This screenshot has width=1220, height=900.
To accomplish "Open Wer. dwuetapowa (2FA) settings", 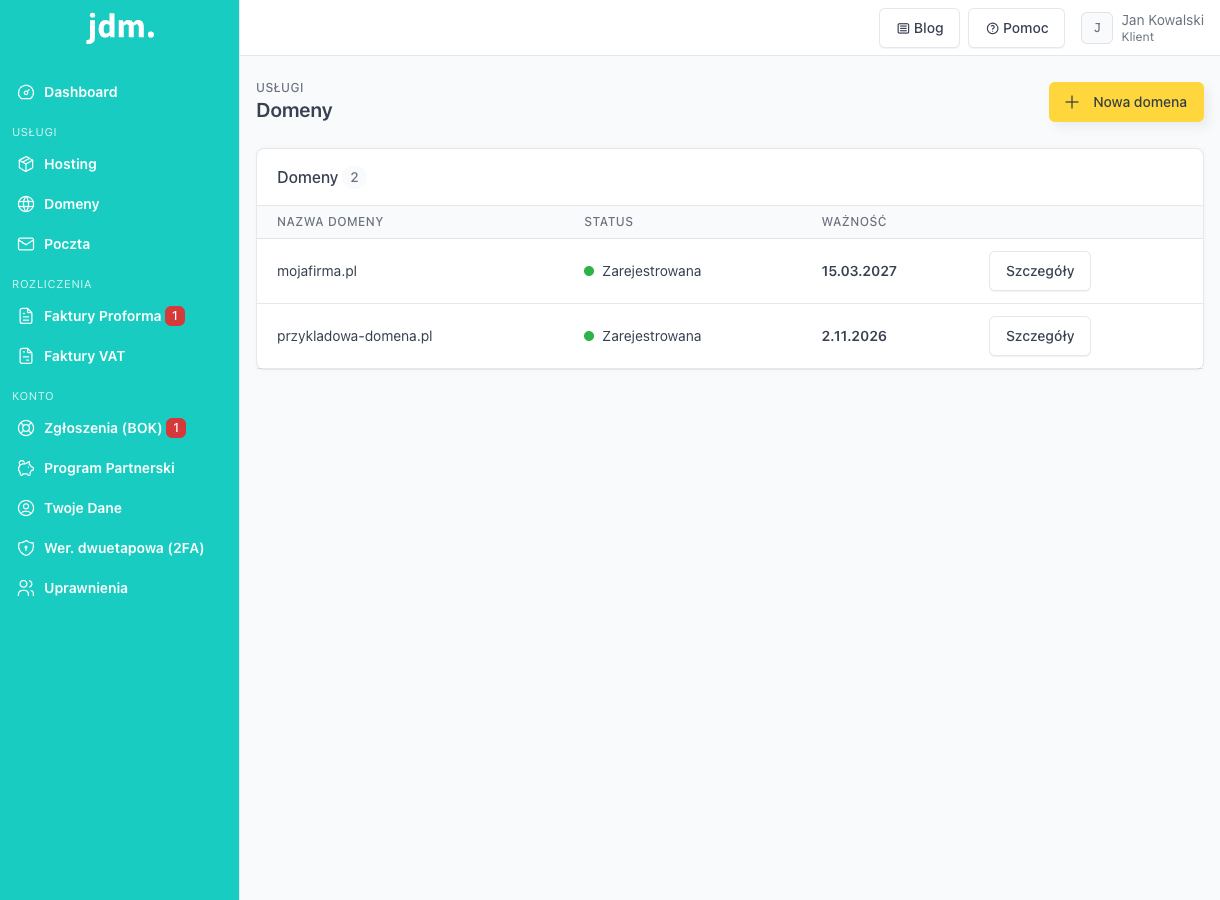I will [x=120, y=548].
